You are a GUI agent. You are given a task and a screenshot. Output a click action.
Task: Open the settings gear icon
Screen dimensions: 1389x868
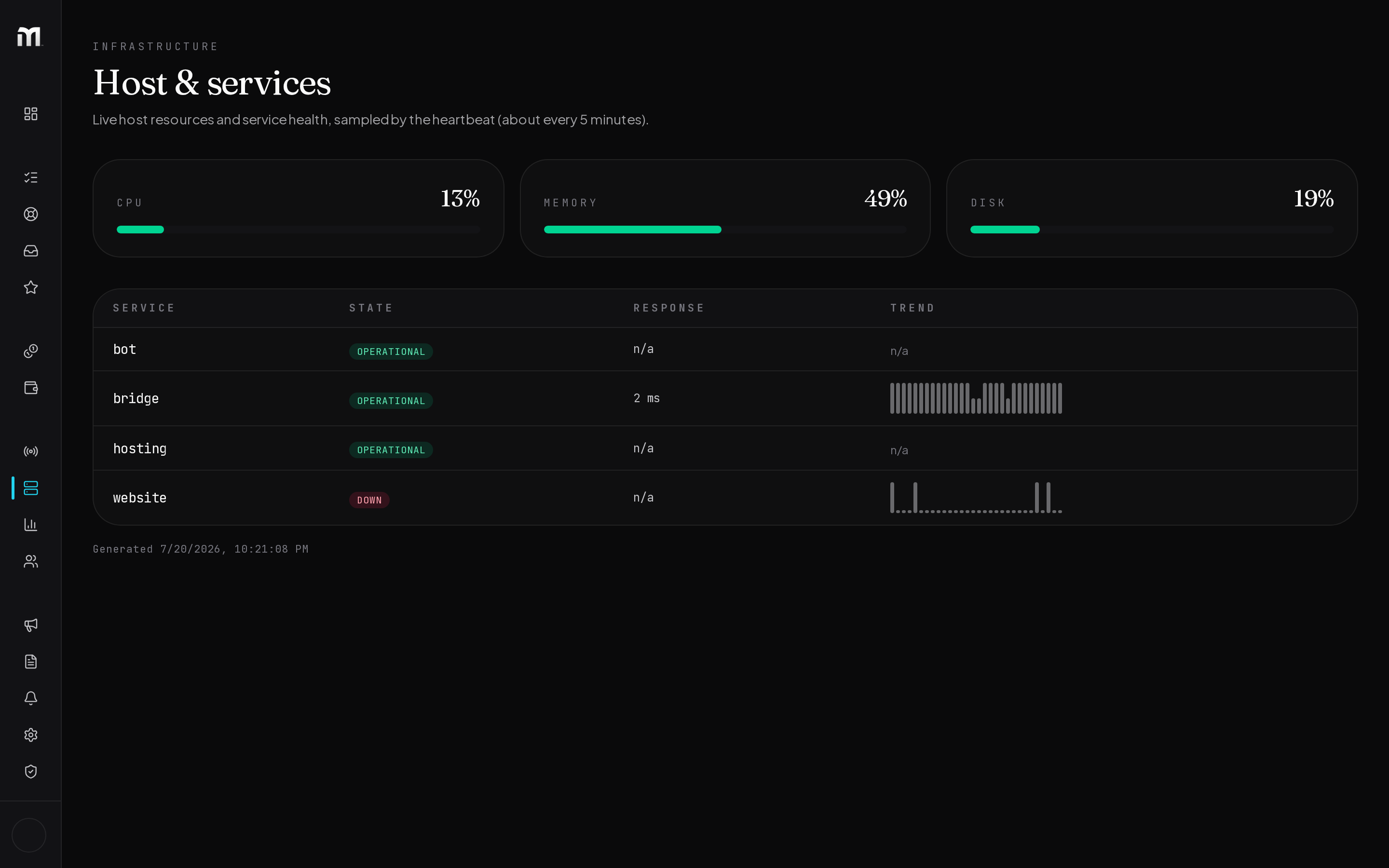click(x=31, y=735)
